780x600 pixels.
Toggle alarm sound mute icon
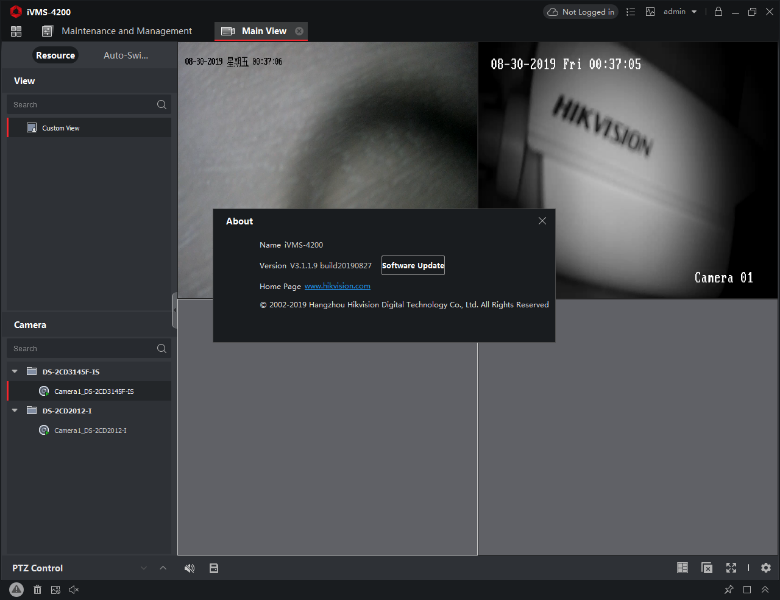[74, 590]
